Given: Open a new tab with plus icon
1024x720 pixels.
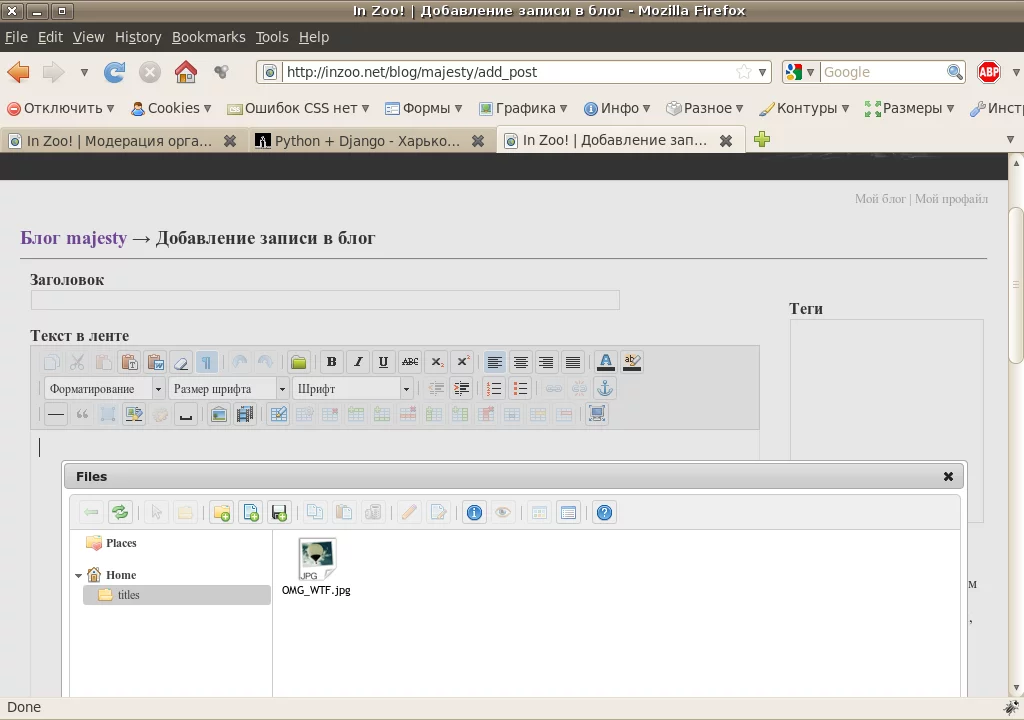Looking at the screenshot, I should point(761,139).
